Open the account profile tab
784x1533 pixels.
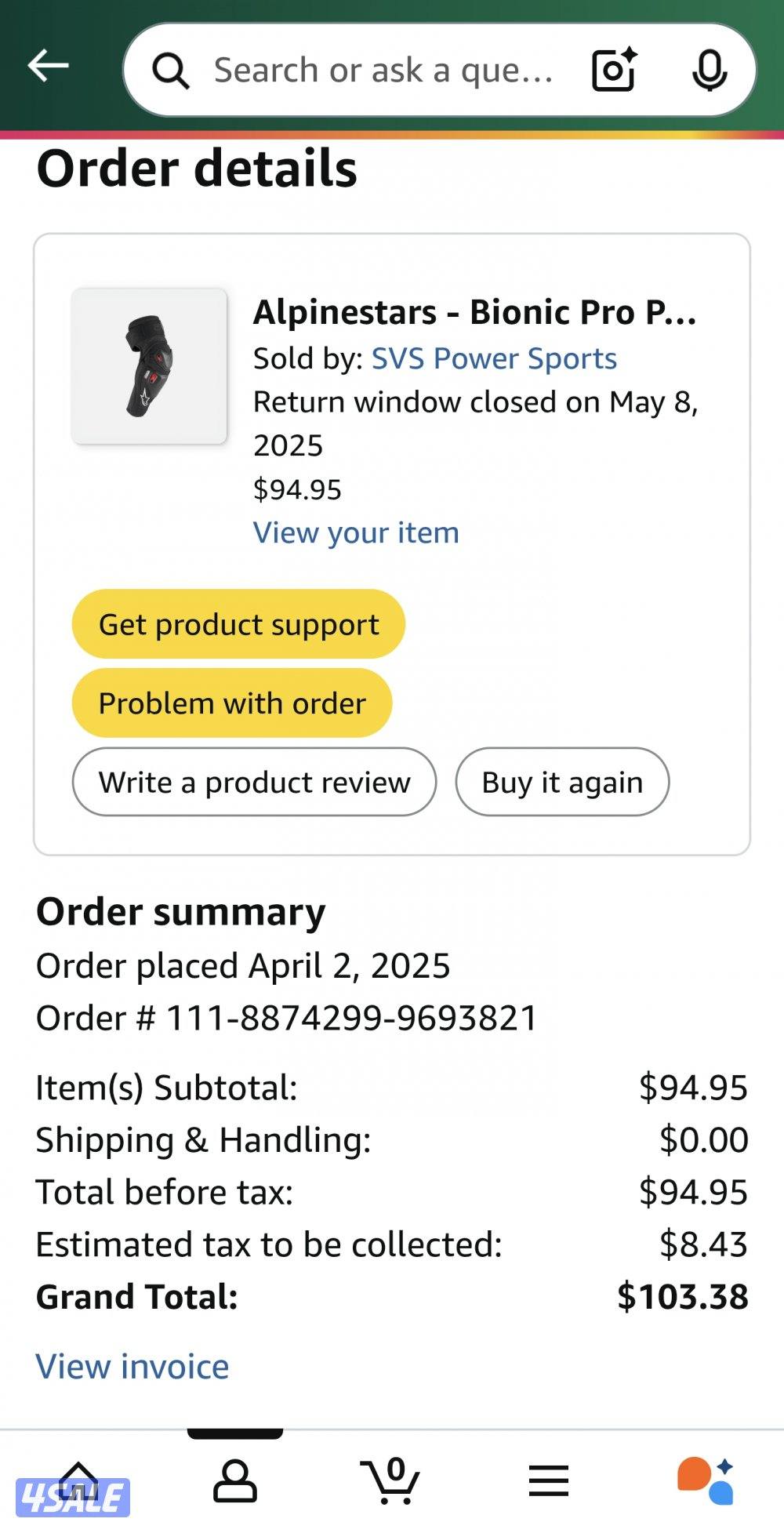tap(235, 1480)
